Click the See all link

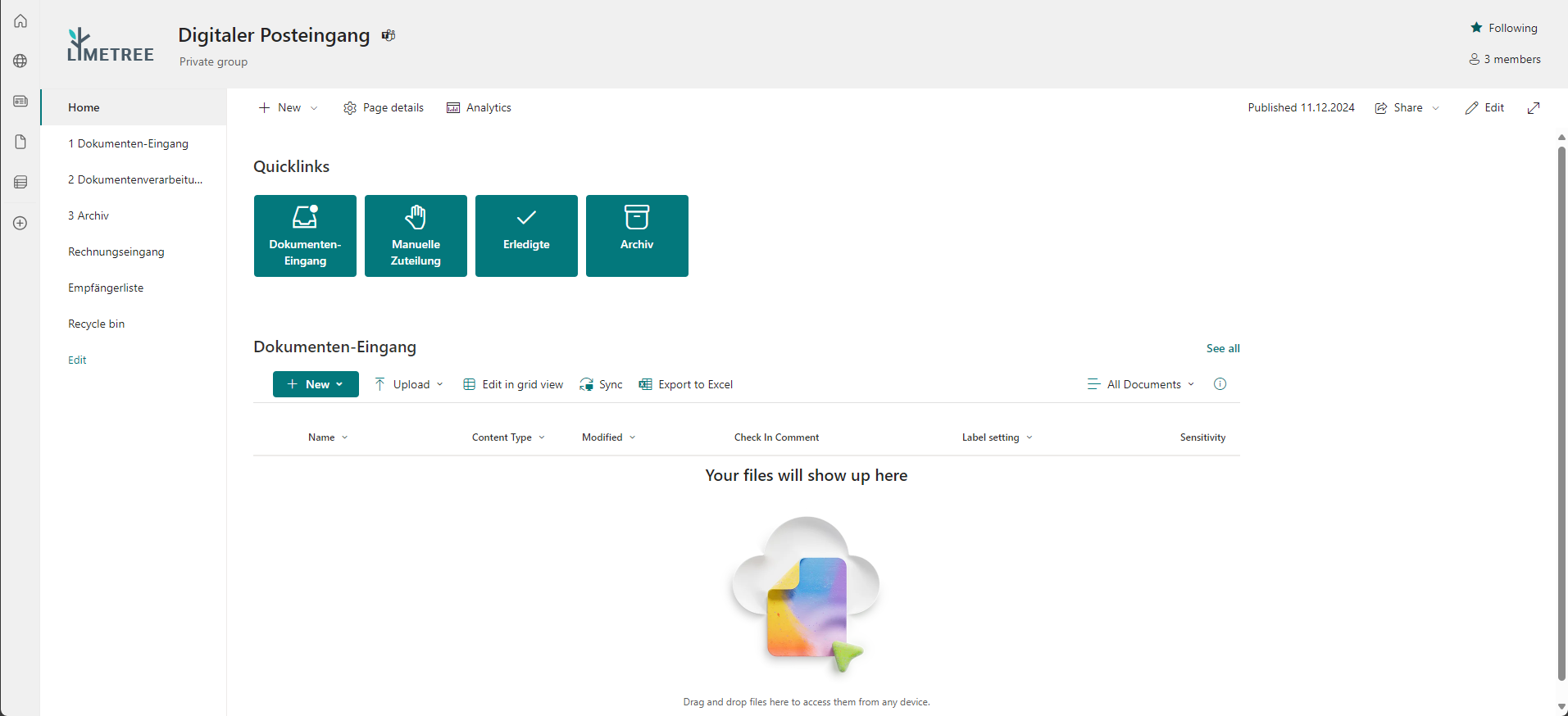tap(1222, 348)
